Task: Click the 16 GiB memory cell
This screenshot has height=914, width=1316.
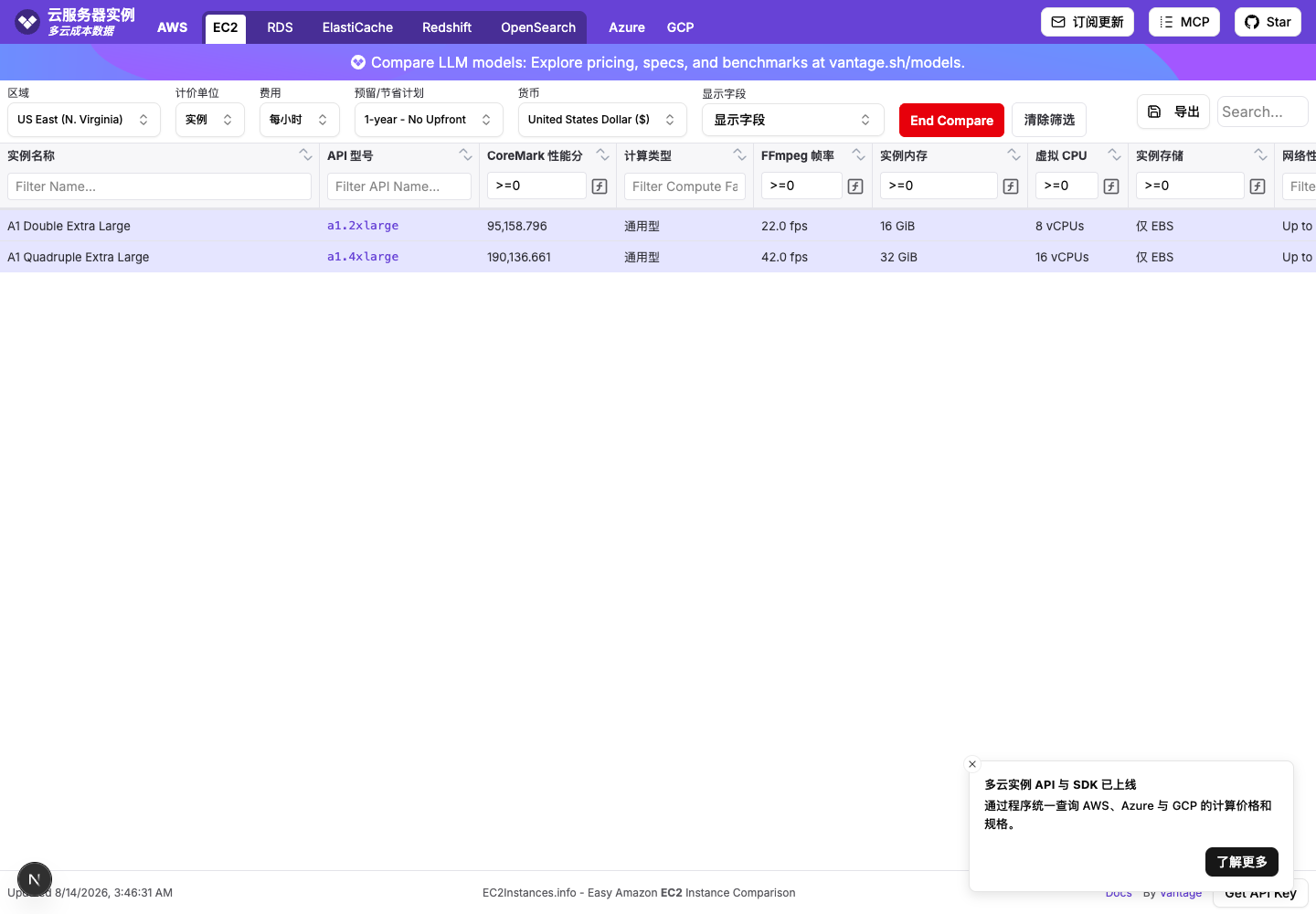Action: (897, 226)
